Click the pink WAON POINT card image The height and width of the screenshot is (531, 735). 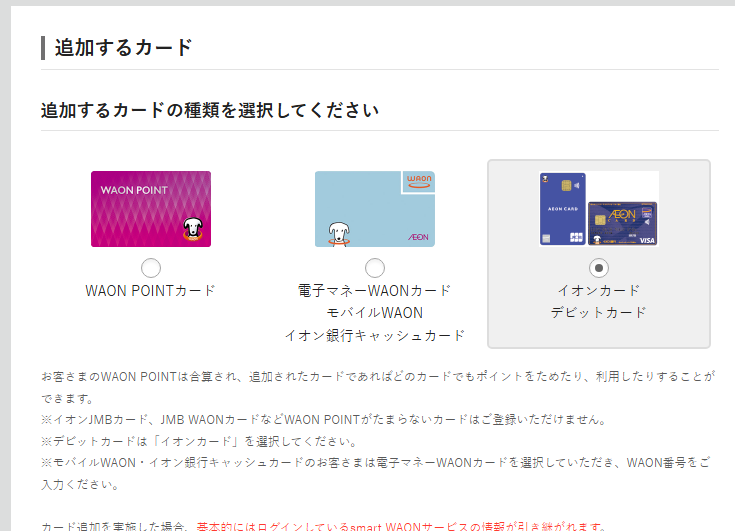pos(151,208)
